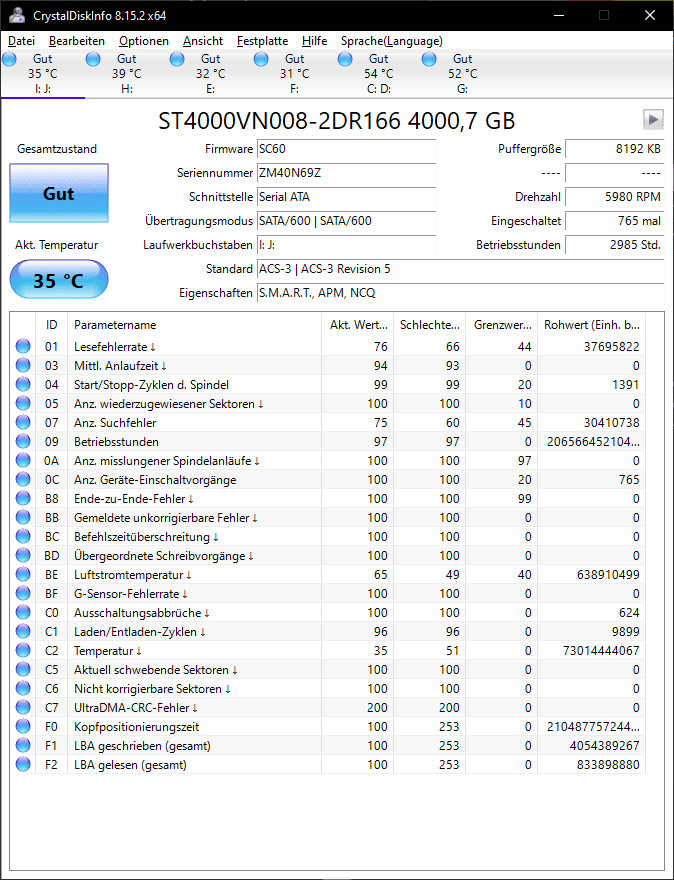The width and height of the screenshot is (674, 880).
Task: Click CrystalDiskInfo app icon in title bar
Action: click(17, 15)
